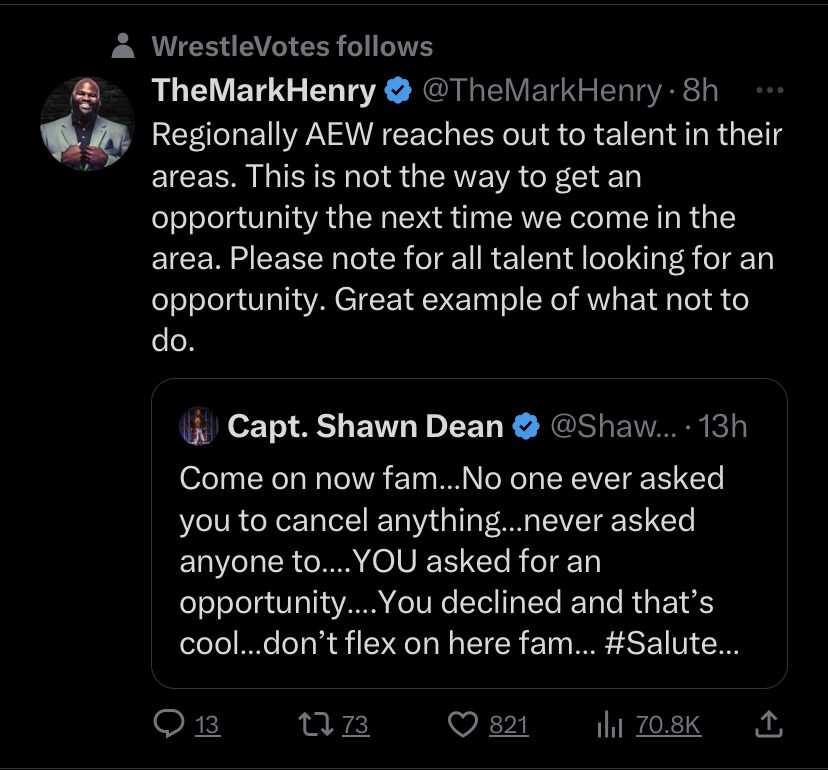Click the person icon beside WrestleVotes follows
The height and width of the screenshot is (770, 828).
click(123, 46)
